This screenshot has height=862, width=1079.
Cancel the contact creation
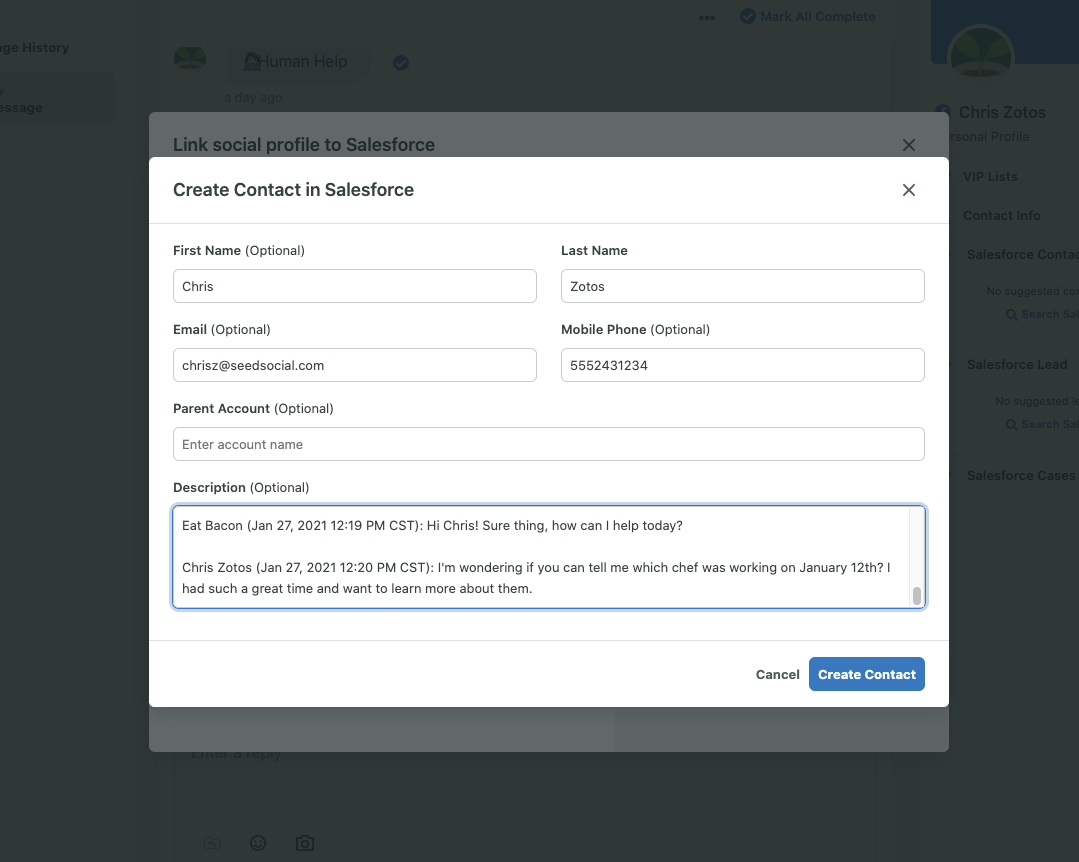pyautogui.click(x=778, y=674)
